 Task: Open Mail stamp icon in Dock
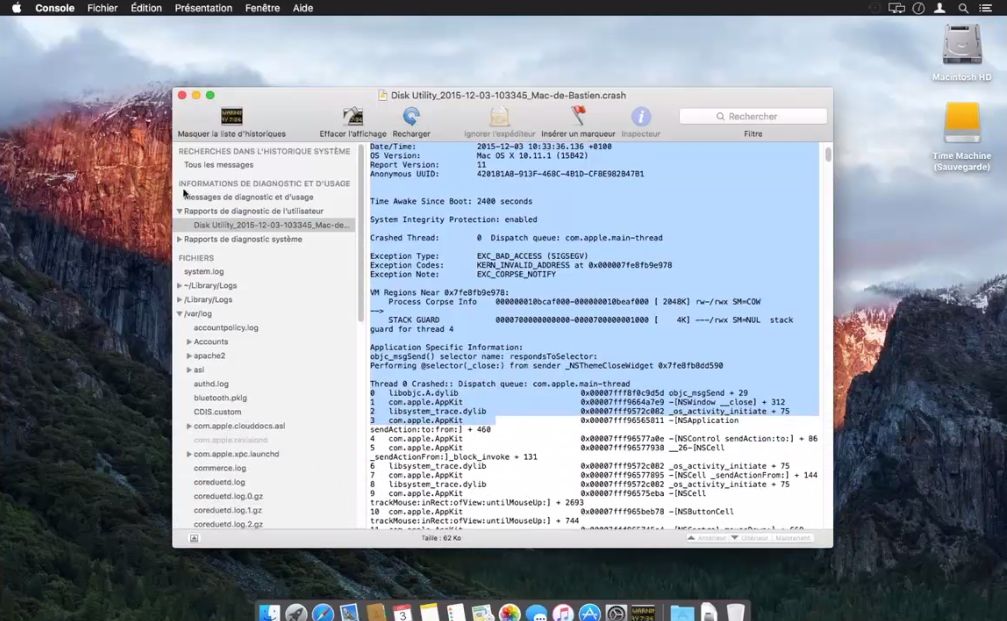(x=349, y=613)
